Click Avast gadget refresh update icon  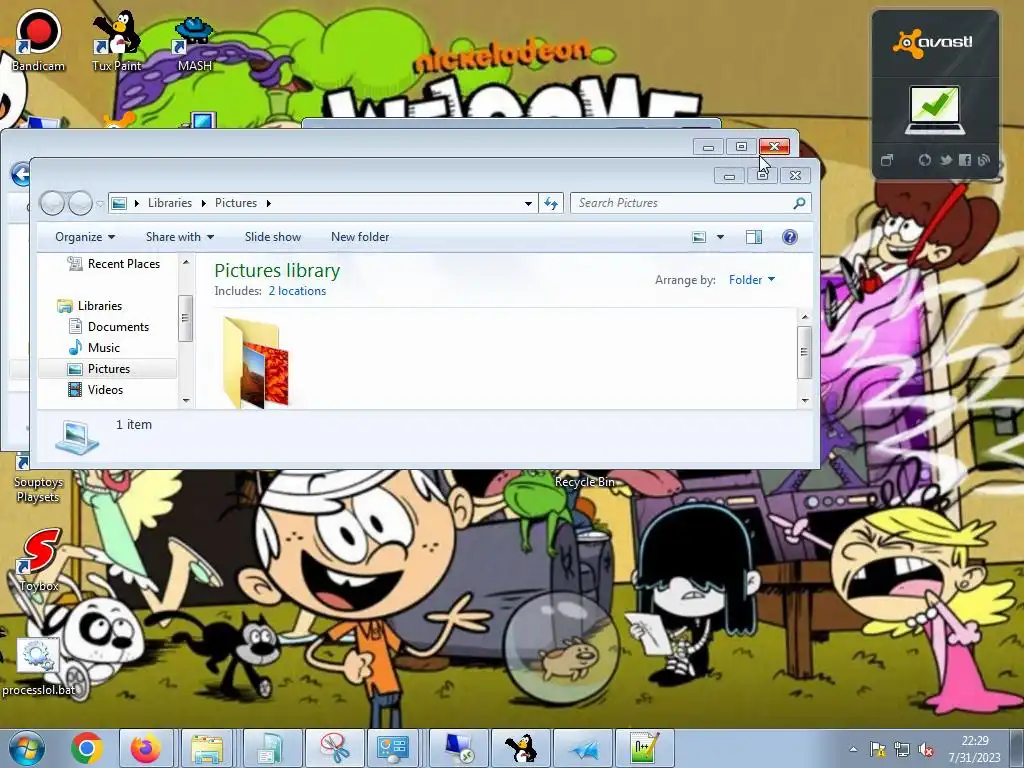point(924,160)
